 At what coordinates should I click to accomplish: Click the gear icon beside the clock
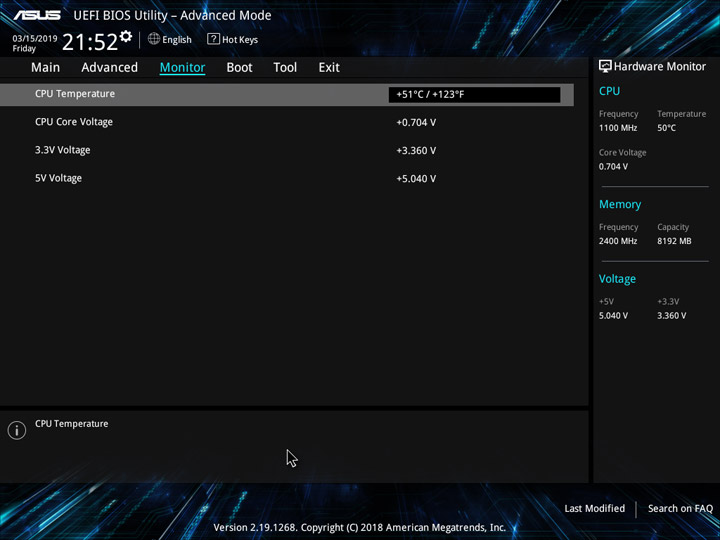[126, 36]
